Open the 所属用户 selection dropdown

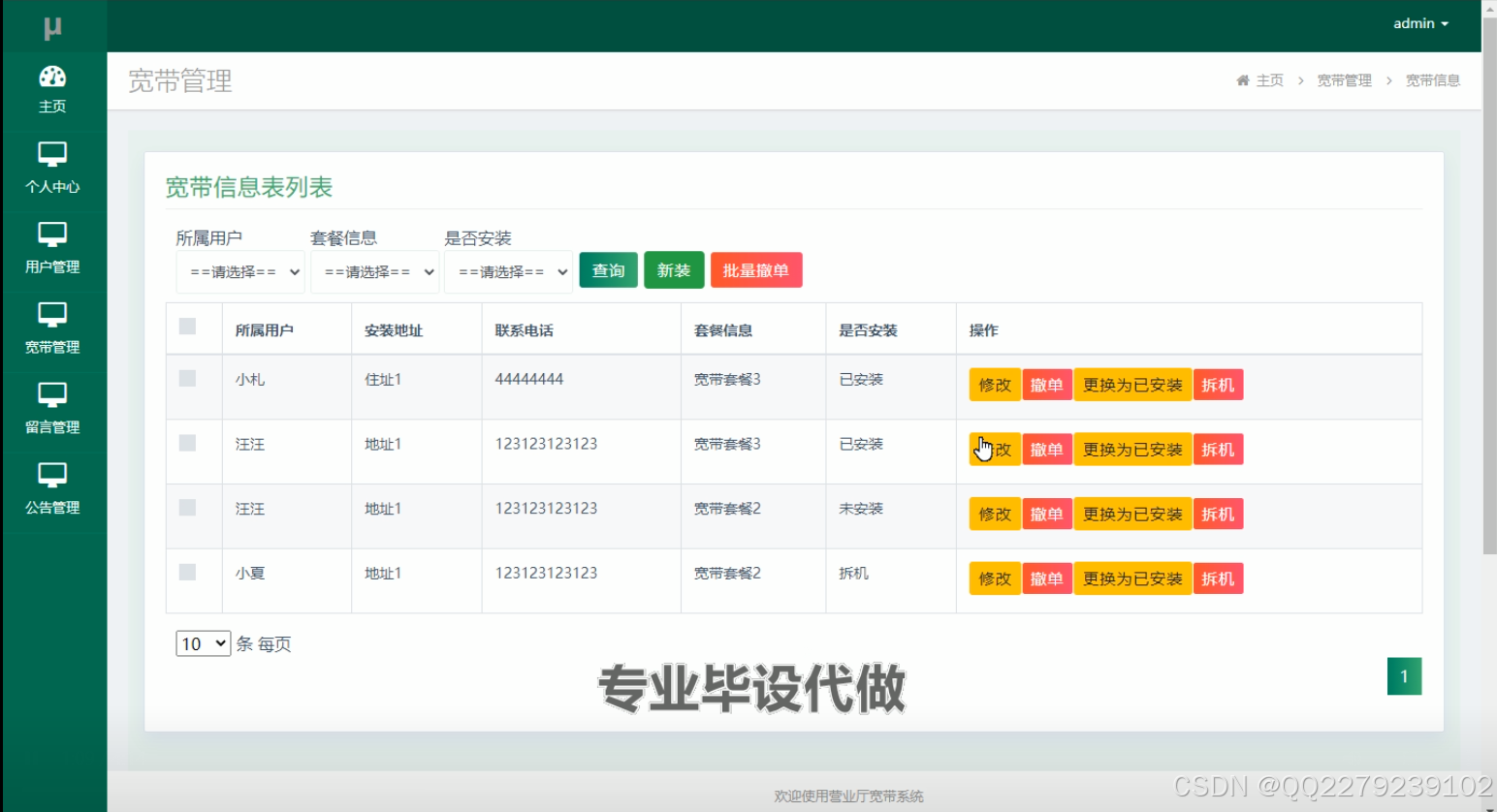coord(239,272)
